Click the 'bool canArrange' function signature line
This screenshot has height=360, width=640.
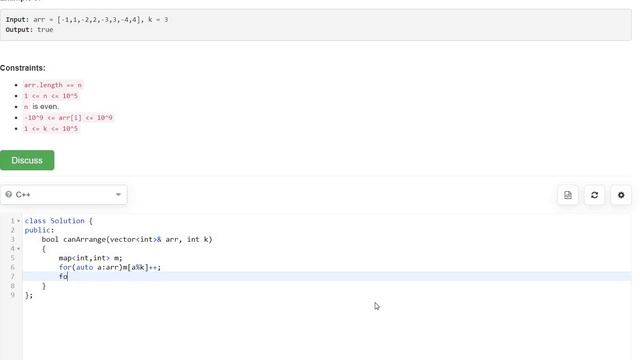(x=127, y=239)
